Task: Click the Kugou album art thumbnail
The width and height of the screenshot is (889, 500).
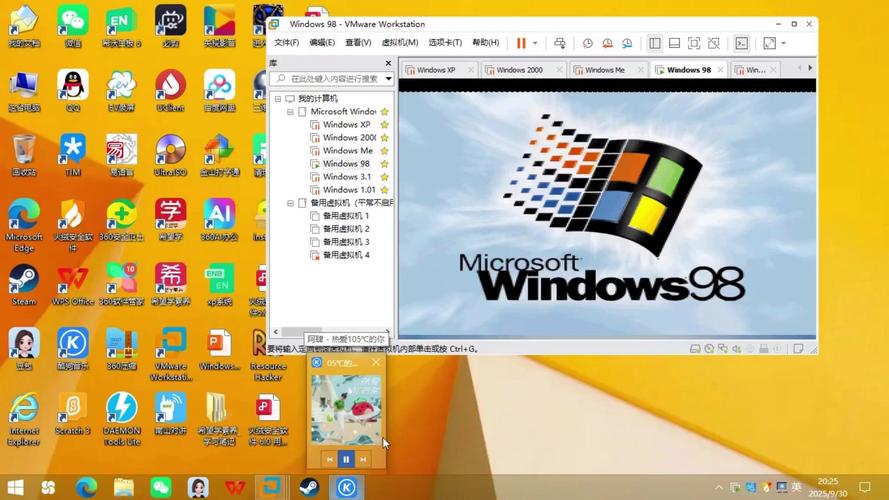Action: (346, 409)
